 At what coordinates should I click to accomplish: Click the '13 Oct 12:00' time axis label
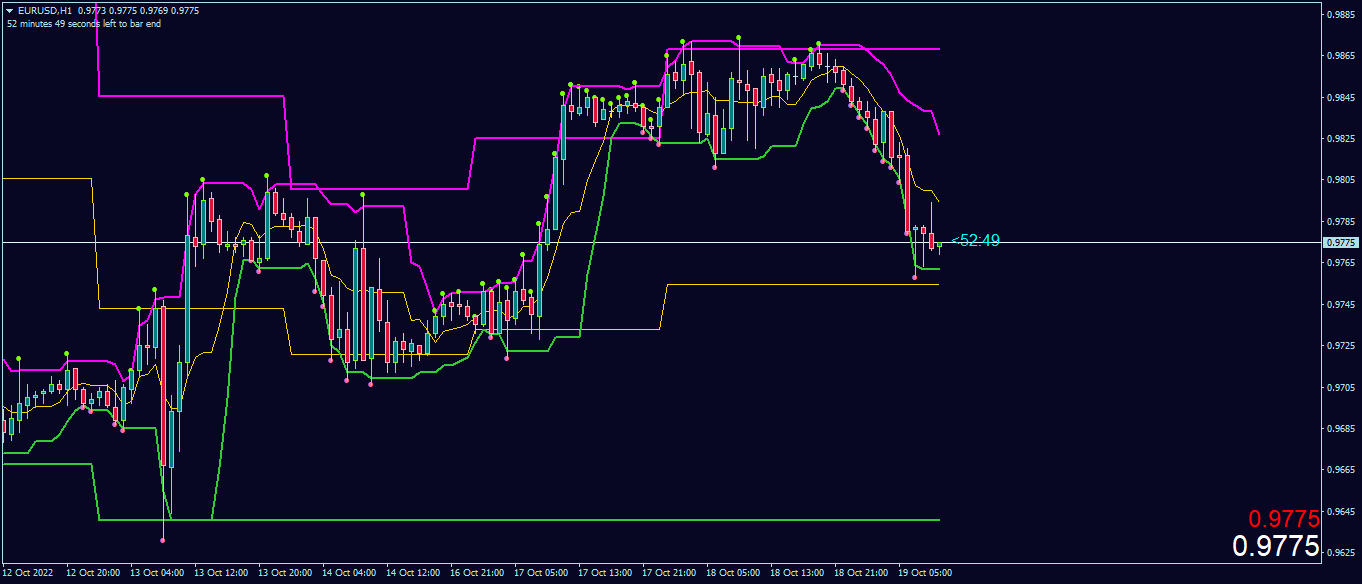click(x=221, y=574)
